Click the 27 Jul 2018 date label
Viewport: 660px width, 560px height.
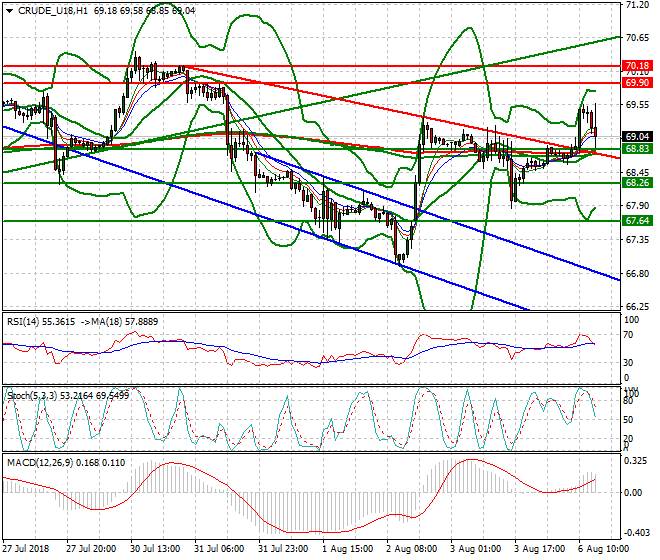[26, 549]
